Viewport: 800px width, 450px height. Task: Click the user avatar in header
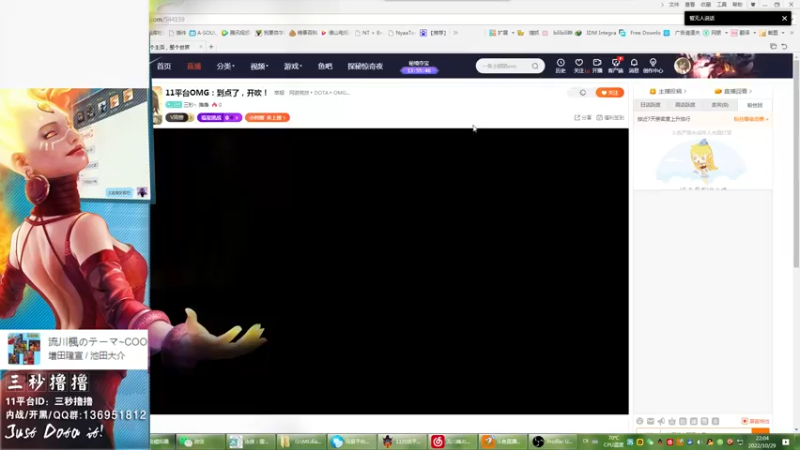(682, 65)
